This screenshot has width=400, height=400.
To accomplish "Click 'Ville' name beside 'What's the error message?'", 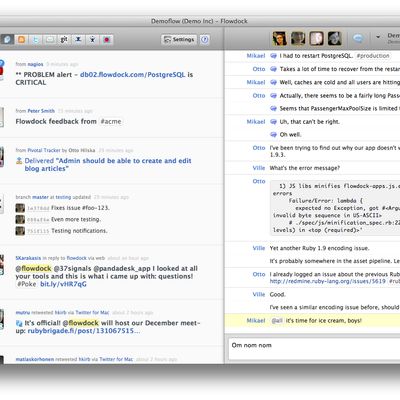I will (259, 168).
